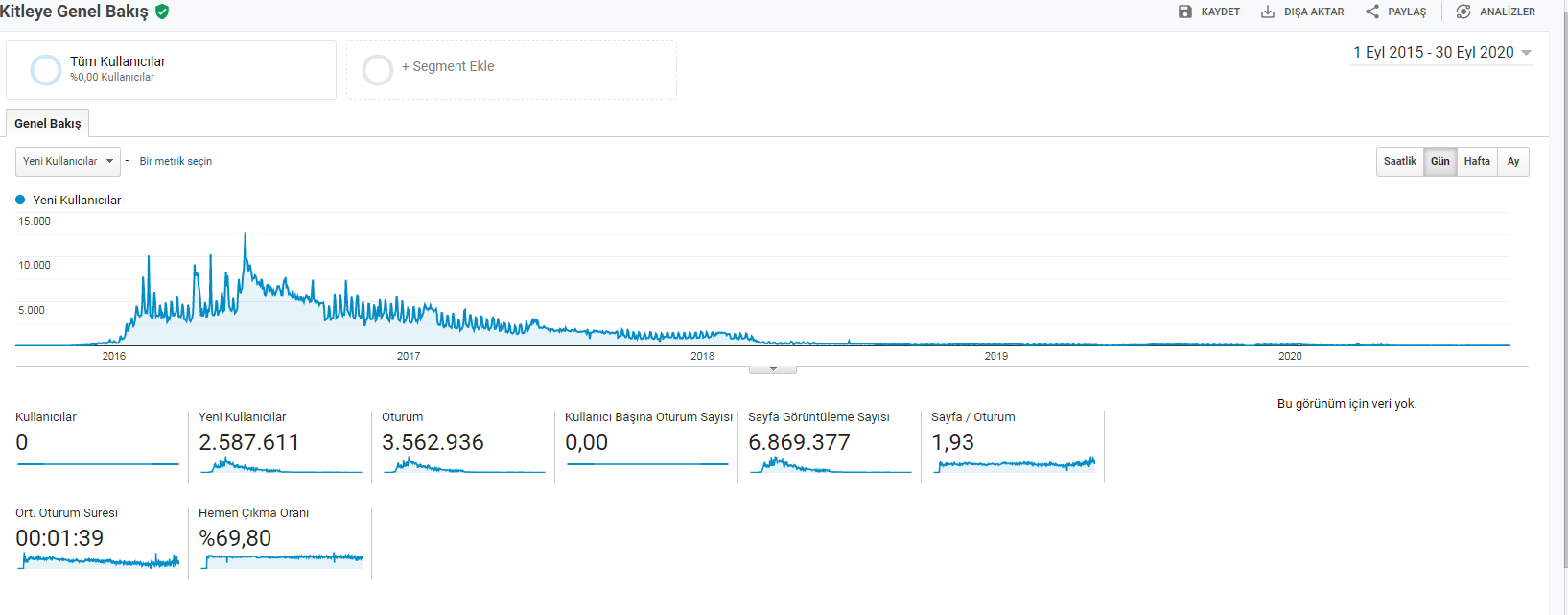The width and height of the screenshot is (1568, 615).
Task: Select the Ay interval option
Action: coord(1513,161)
